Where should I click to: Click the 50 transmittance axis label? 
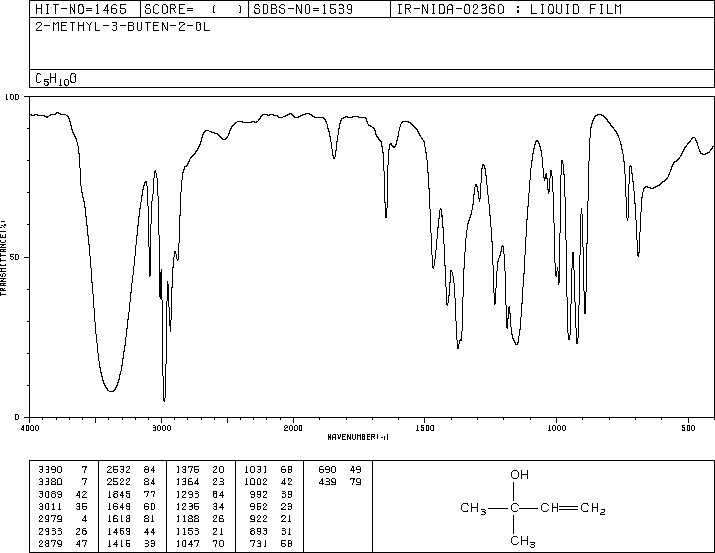pos(15,257)
